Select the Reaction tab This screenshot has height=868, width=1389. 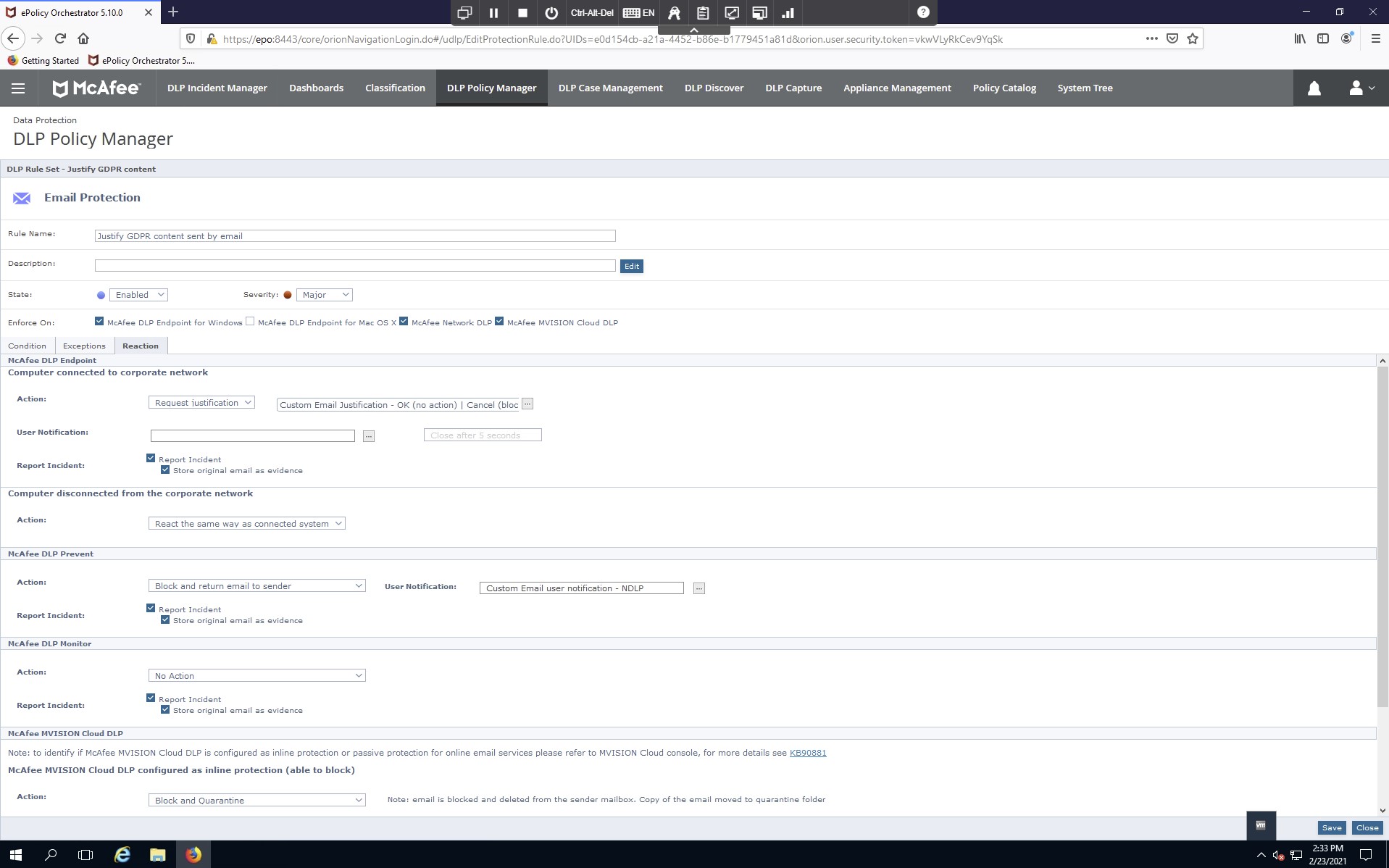coord(141,346)
